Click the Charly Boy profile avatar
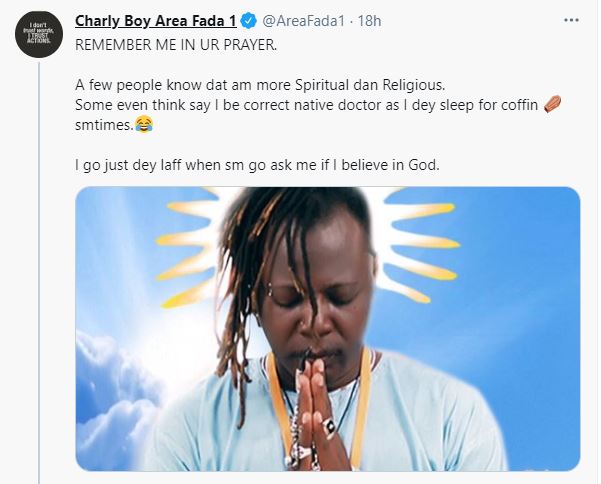 click(41, 38)
